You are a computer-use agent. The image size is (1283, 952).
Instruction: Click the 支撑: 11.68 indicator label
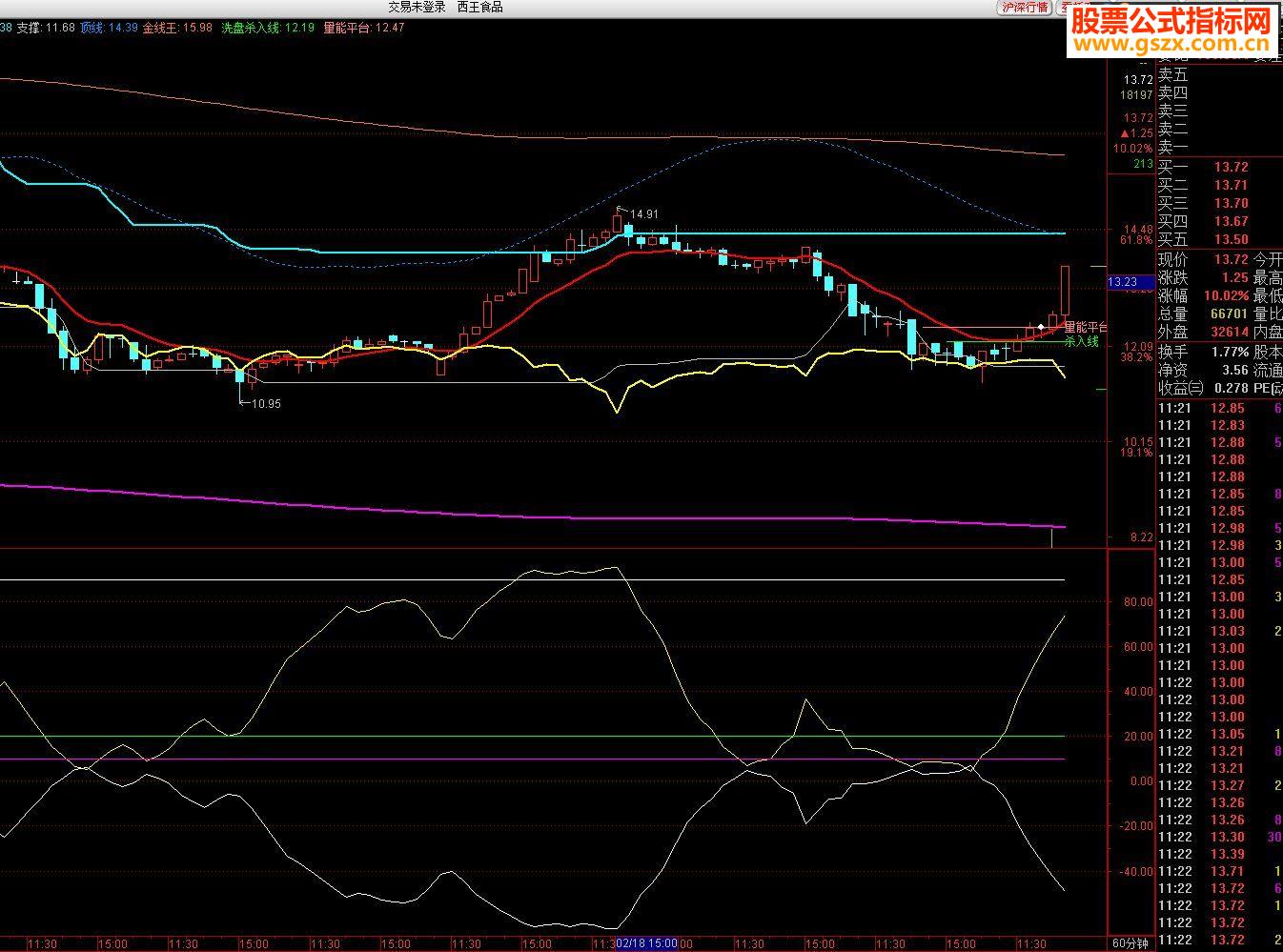pyautogui.click(x=46, y=28)
